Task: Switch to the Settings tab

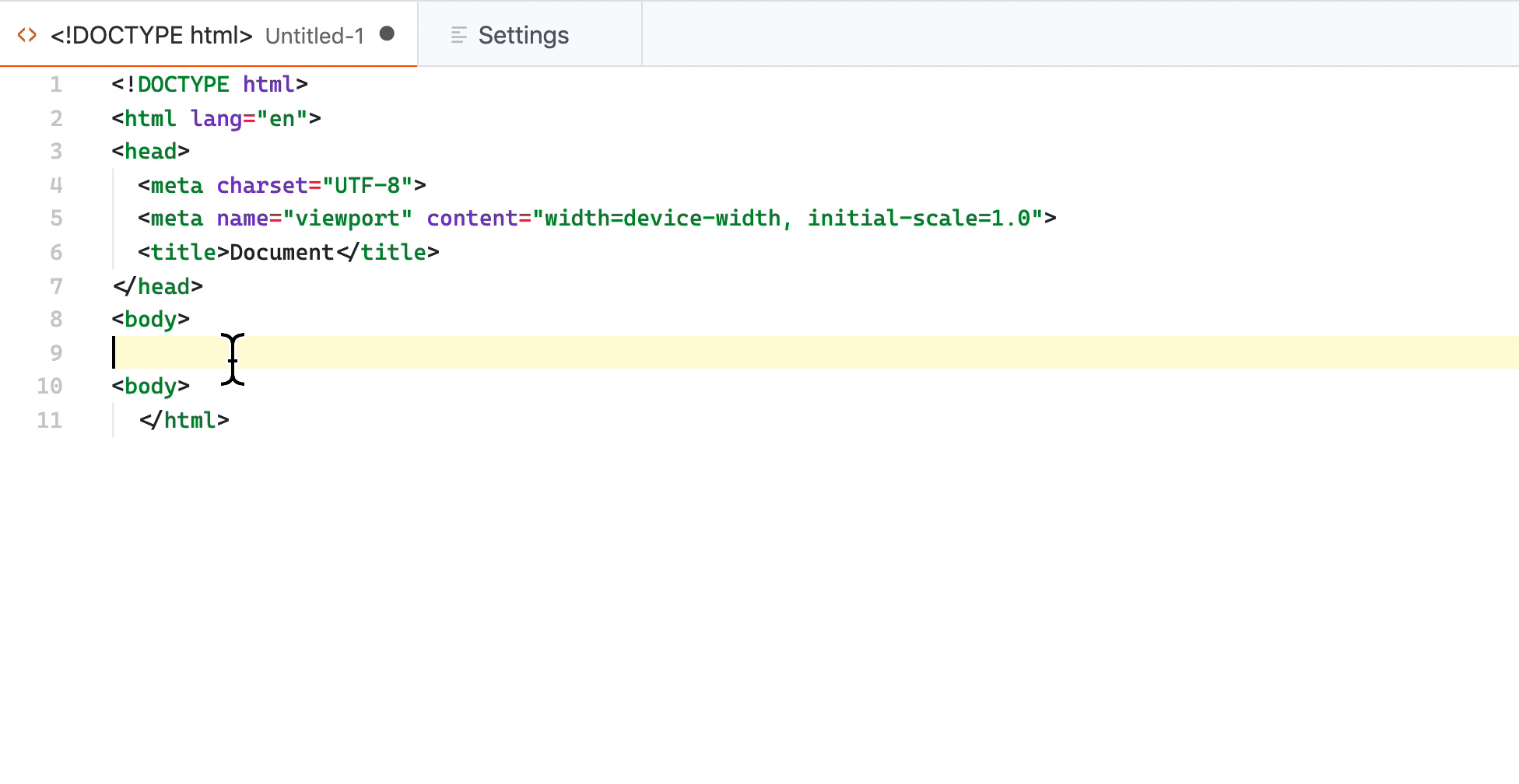Action: 523,34
